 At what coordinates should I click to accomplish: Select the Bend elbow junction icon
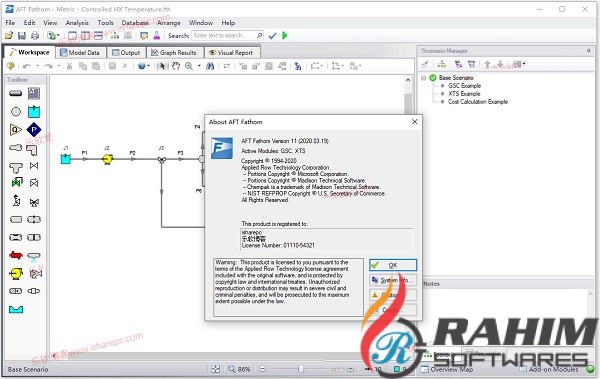point(33,149)
